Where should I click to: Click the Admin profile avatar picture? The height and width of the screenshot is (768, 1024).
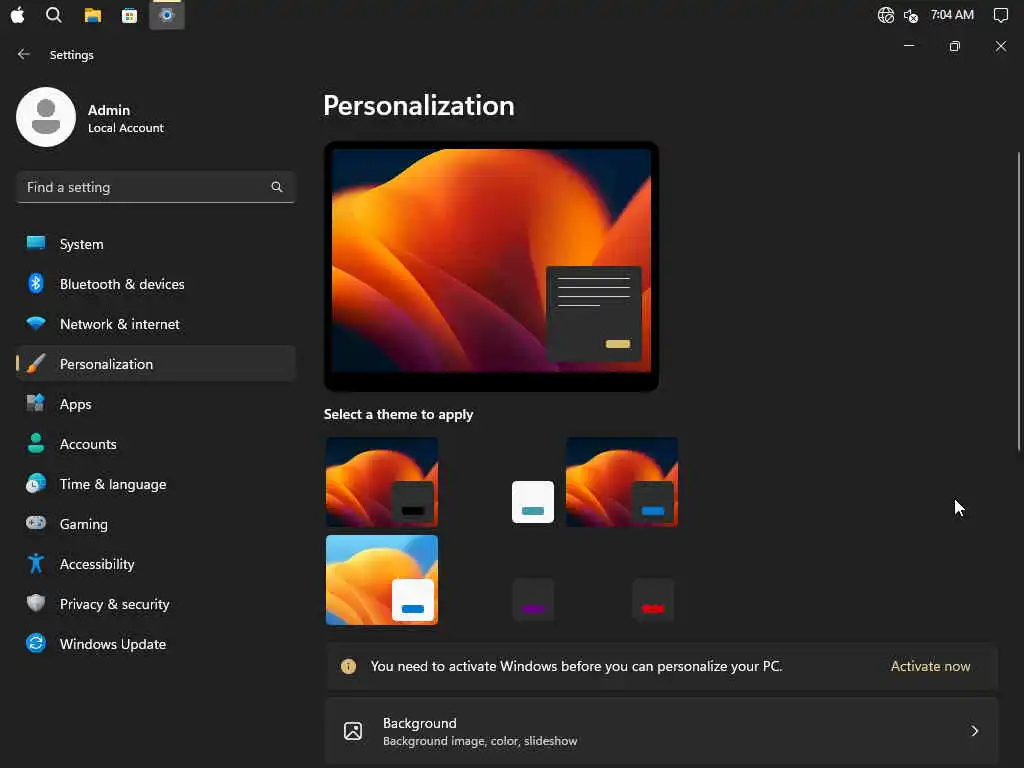[46, 117]
